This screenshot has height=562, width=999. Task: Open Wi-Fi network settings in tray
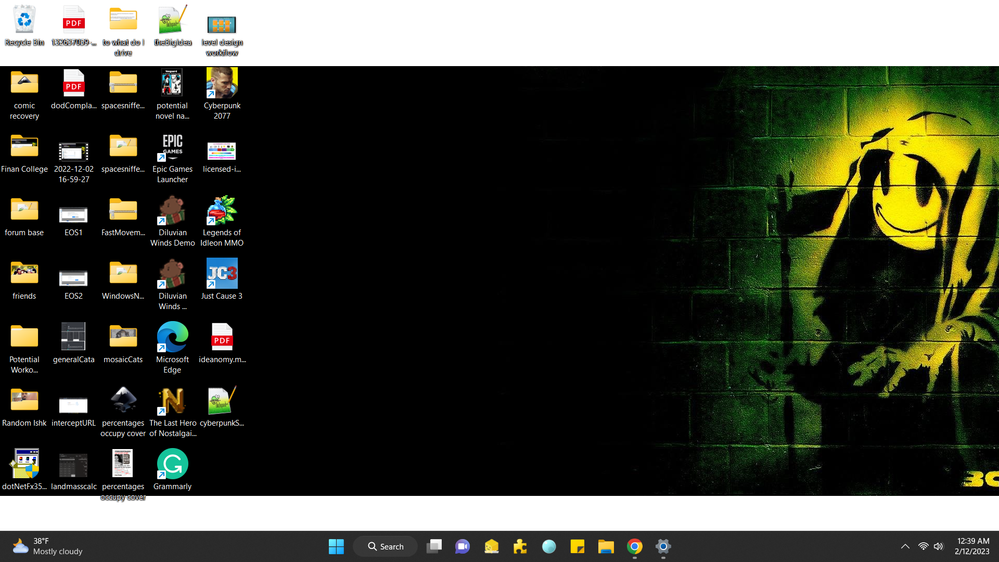coord(923,546)
